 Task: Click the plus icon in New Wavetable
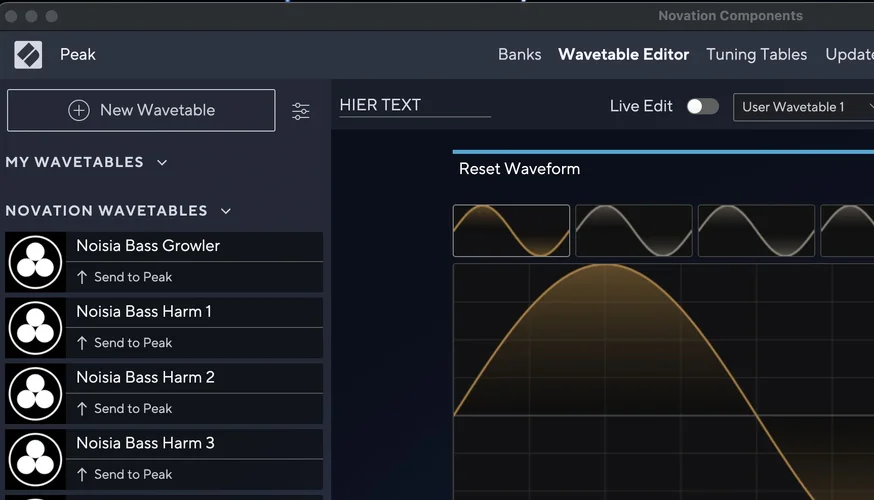tap(79, 110)
